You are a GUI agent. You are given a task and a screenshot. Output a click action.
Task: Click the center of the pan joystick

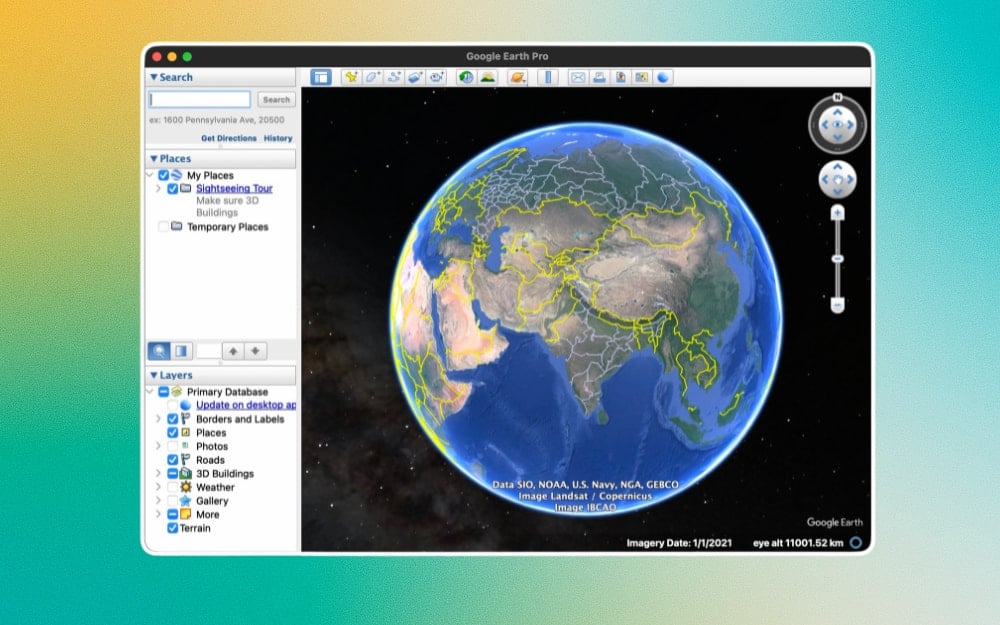837,180
